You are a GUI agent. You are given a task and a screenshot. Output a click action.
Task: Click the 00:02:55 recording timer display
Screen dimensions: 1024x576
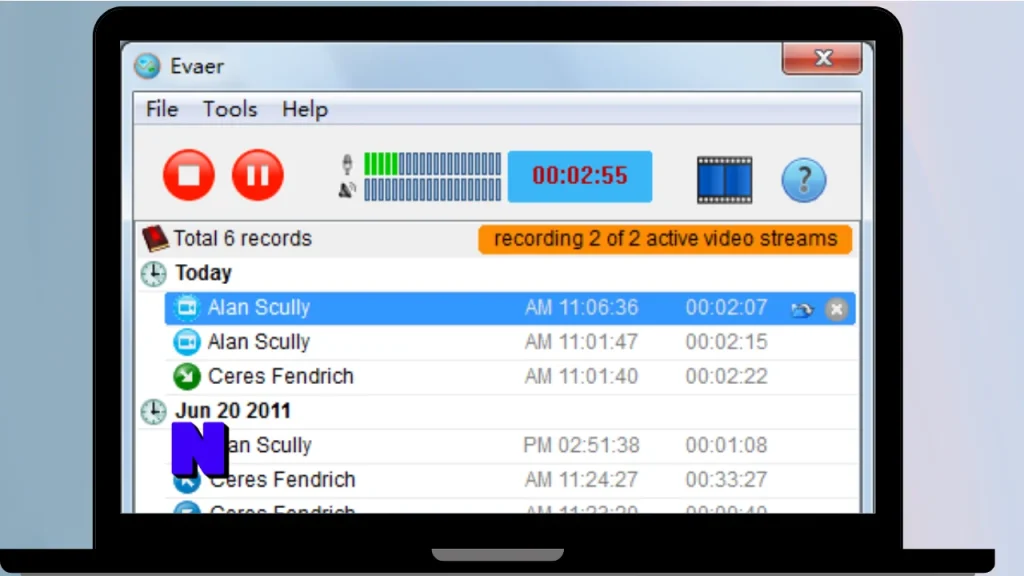[580, 176]
